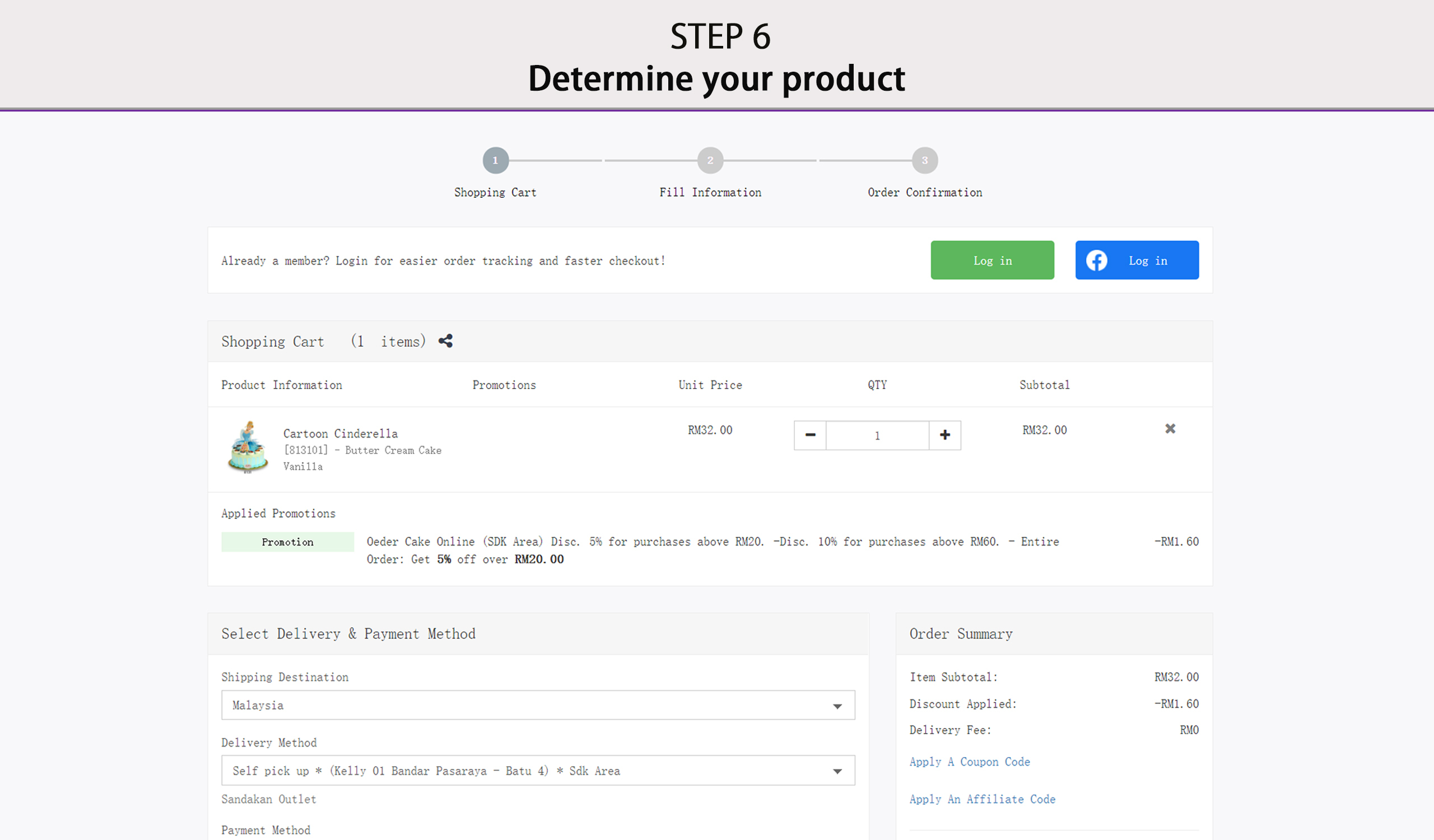Remove Cartoon Cinderella with the X icon
This screenshot has width=1434, height=840.
1170,429
